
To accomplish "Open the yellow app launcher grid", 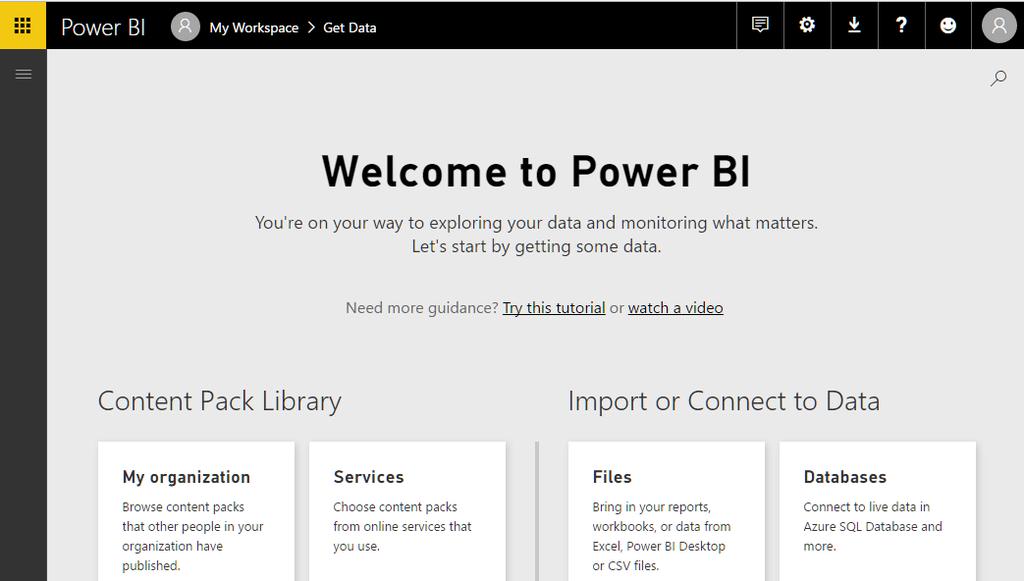I will coord(23,25).
